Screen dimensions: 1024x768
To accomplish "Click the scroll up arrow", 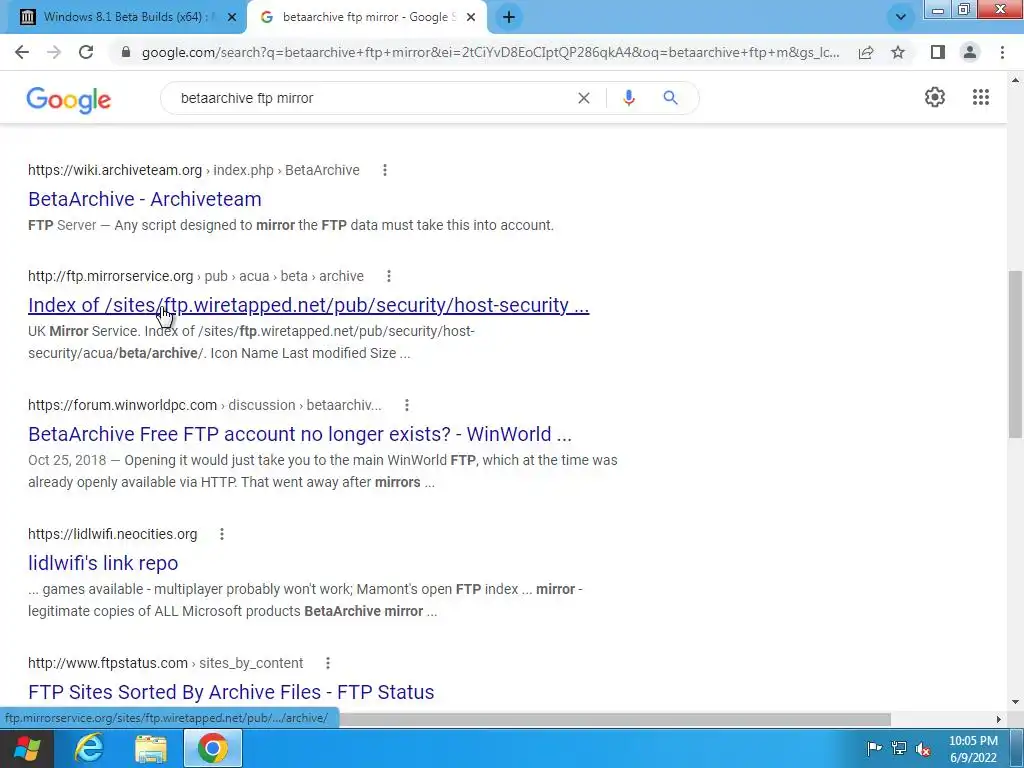I will [x=1015, y=80].
